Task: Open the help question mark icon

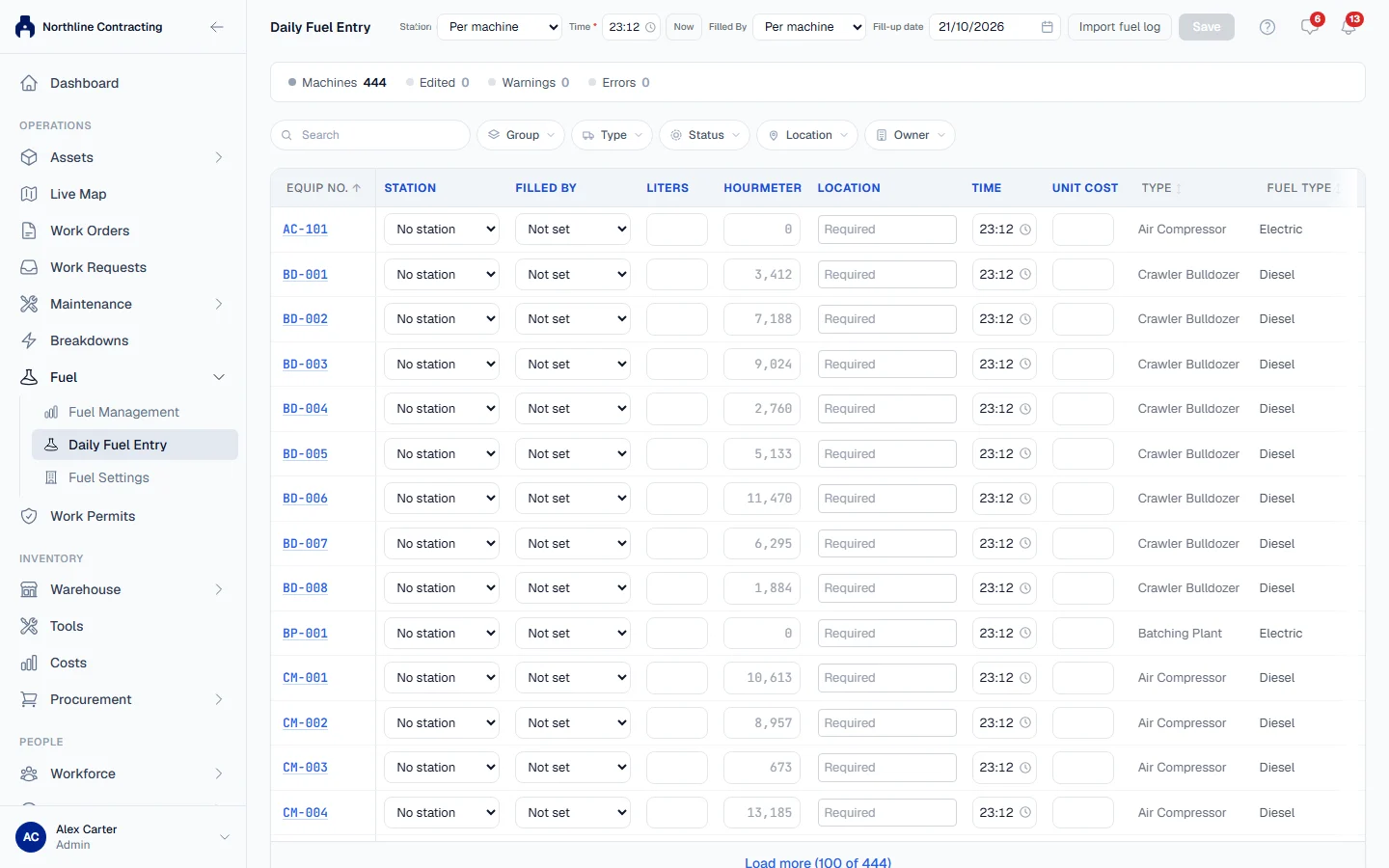Action: click(x=1267, y=27)
